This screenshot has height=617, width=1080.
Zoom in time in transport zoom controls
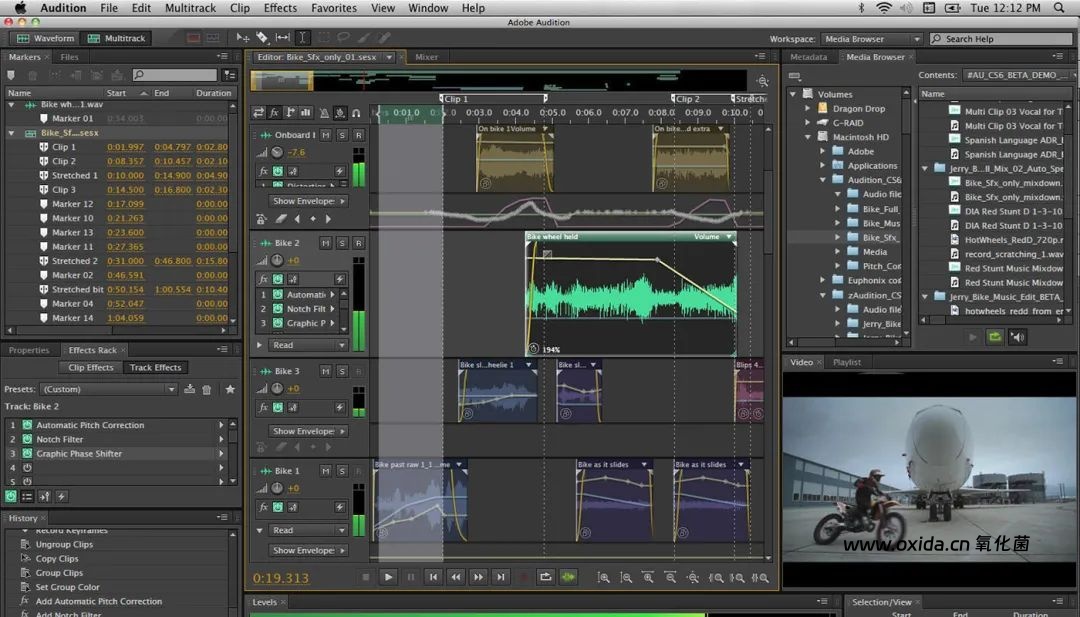[648, 578]
